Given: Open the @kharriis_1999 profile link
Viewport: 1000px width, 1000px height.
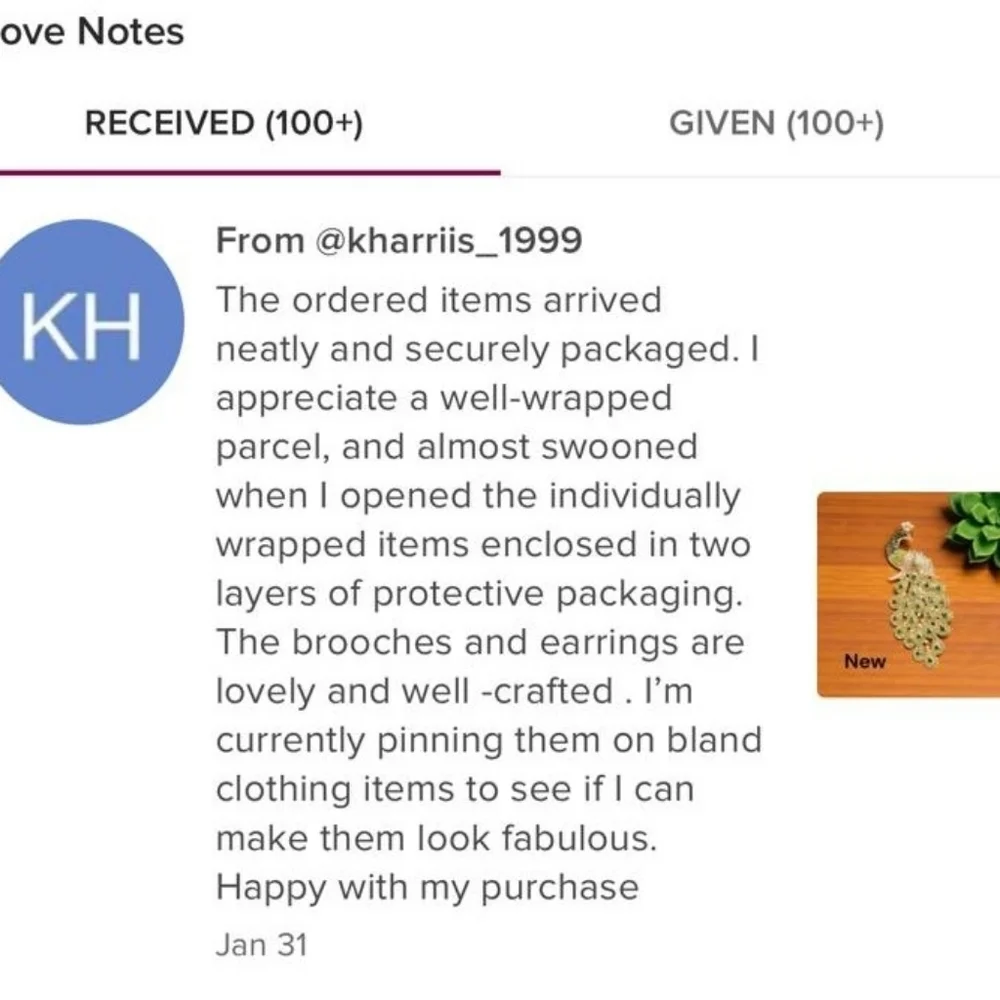Looking at the screenshot, I should click(x=448, y=241).
